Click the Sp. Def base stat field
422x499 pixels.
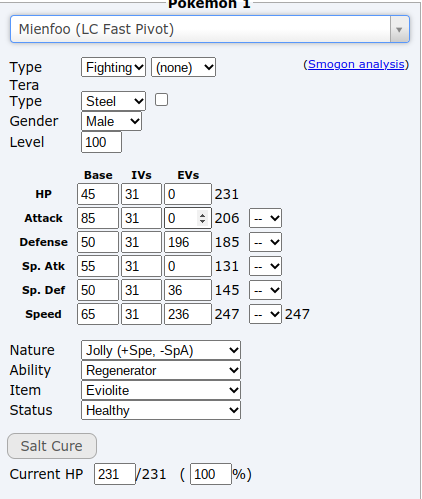(x=98, y=290)
